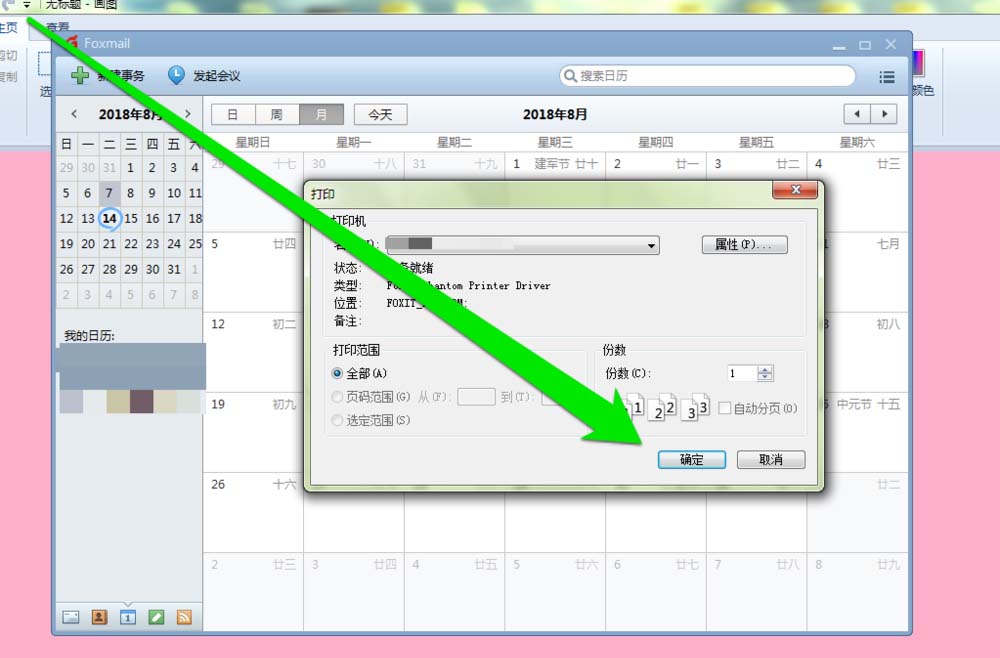Cancel the print dialog with 取消
This screenshot has width=1000, height=658.
(x=772, y=459)
